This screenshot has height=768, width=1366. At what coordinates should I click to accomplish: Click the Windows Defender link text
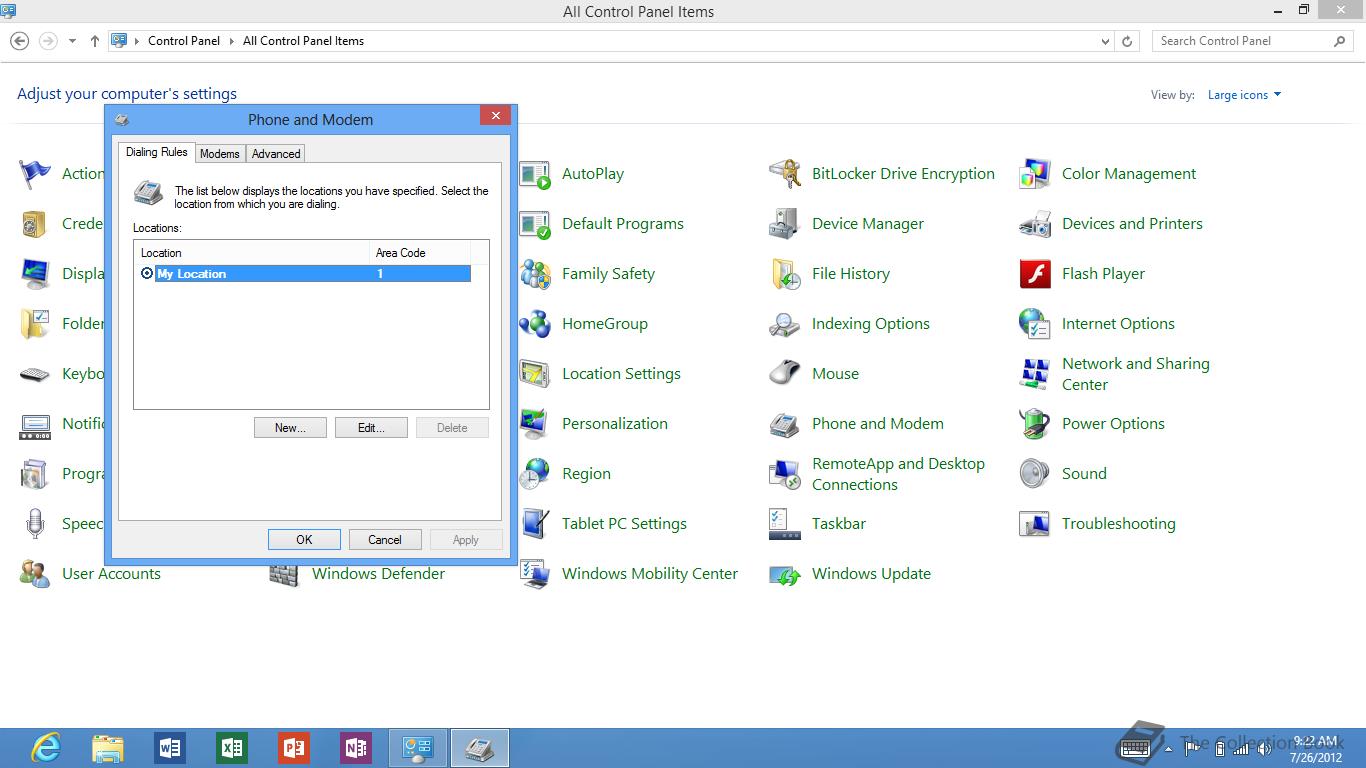click(378, 574)
